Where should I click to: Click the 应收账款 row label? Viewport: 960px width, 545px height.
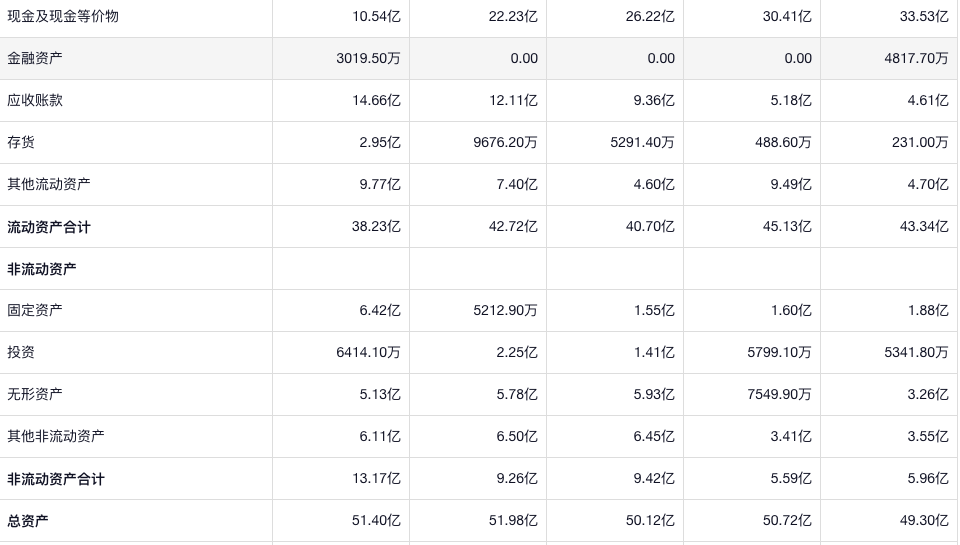(x=35, y=100)
